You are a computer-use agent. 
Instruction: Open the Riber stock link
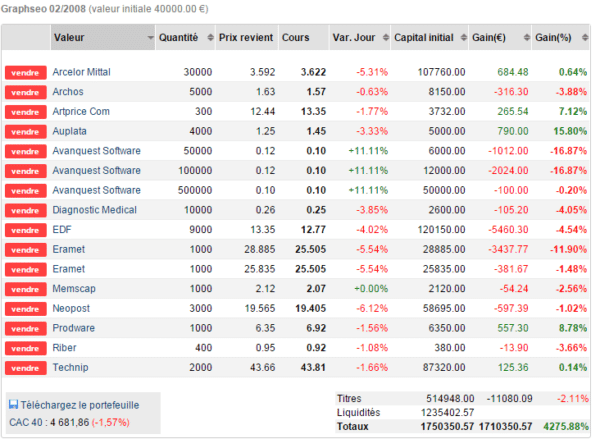[x=64, y=348]
